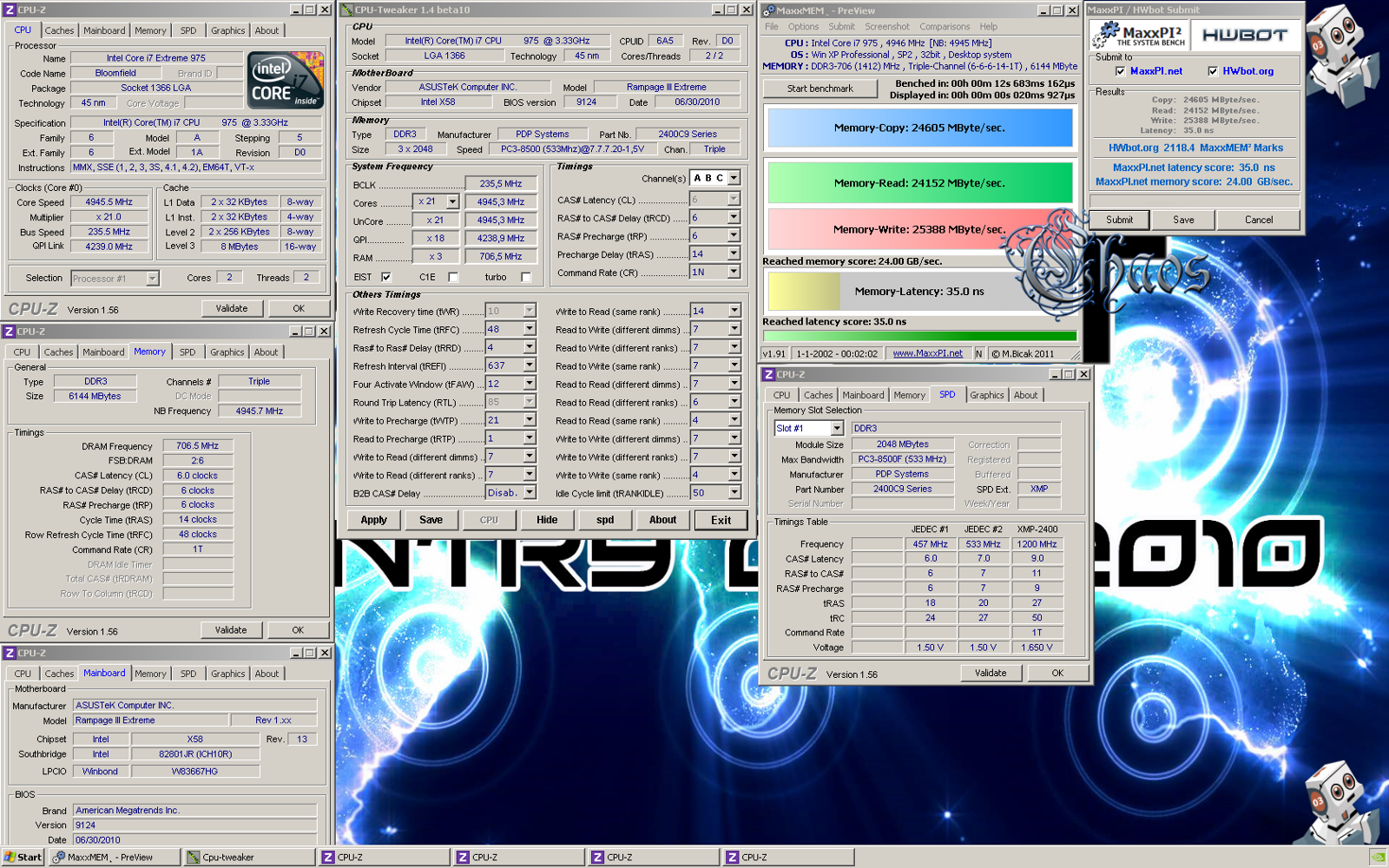The image size is (1389, 868).
Task: Click Apply in CPU-Tweaker
Action: (374, 520)
